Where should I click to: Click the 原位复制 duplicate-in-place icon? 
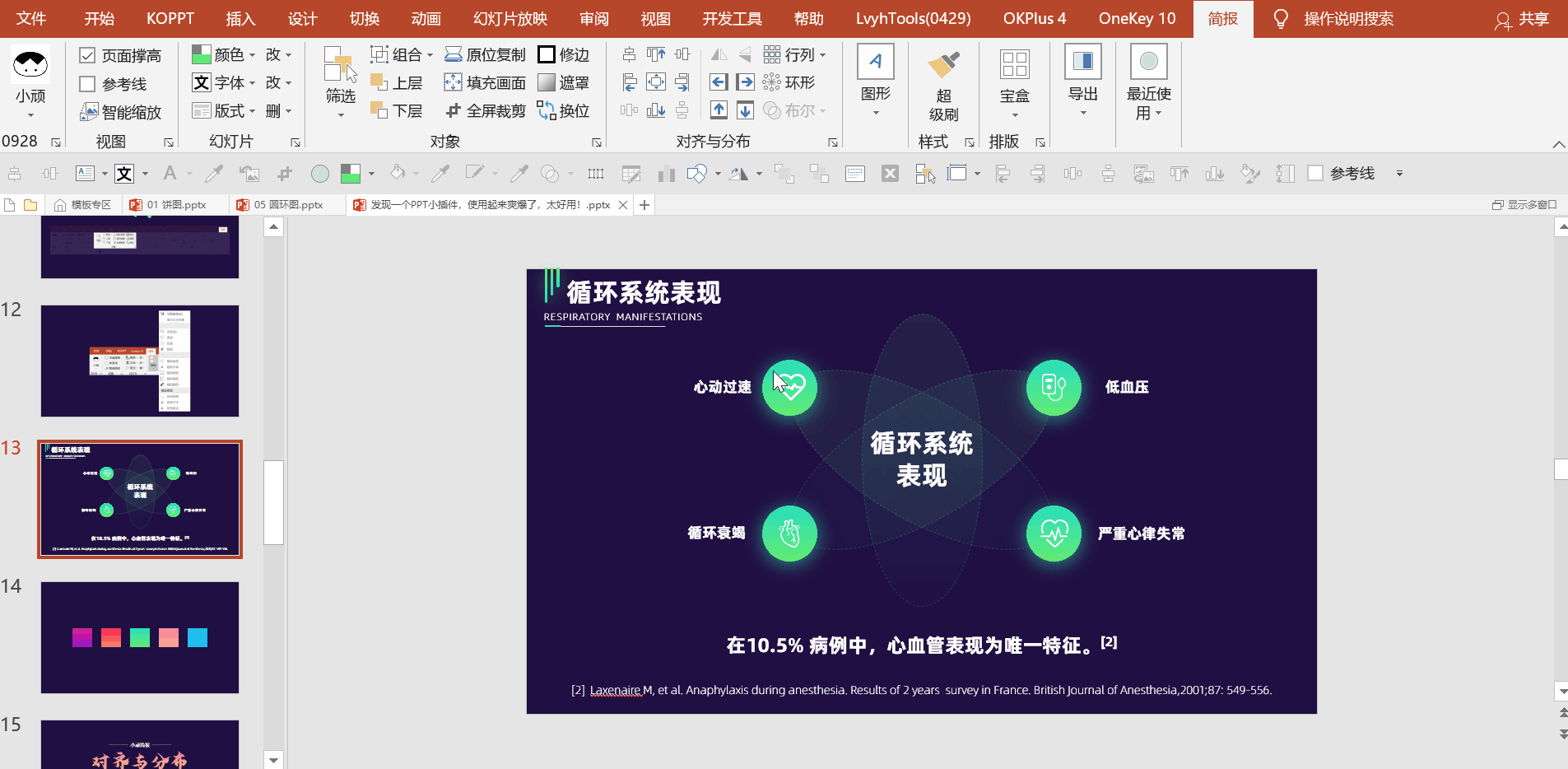(x=453, y=55)
